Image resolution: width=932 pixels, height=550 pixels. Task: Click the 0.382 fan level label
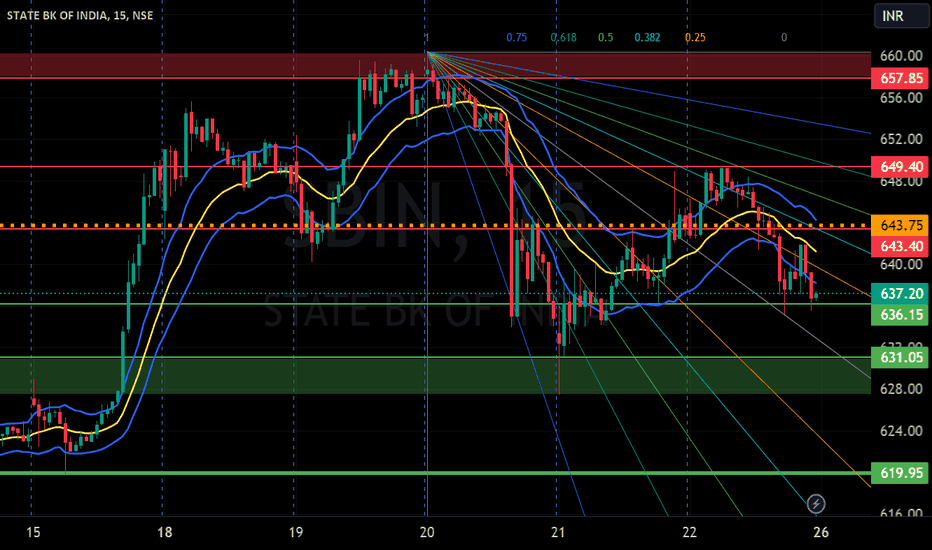[647, 37]
